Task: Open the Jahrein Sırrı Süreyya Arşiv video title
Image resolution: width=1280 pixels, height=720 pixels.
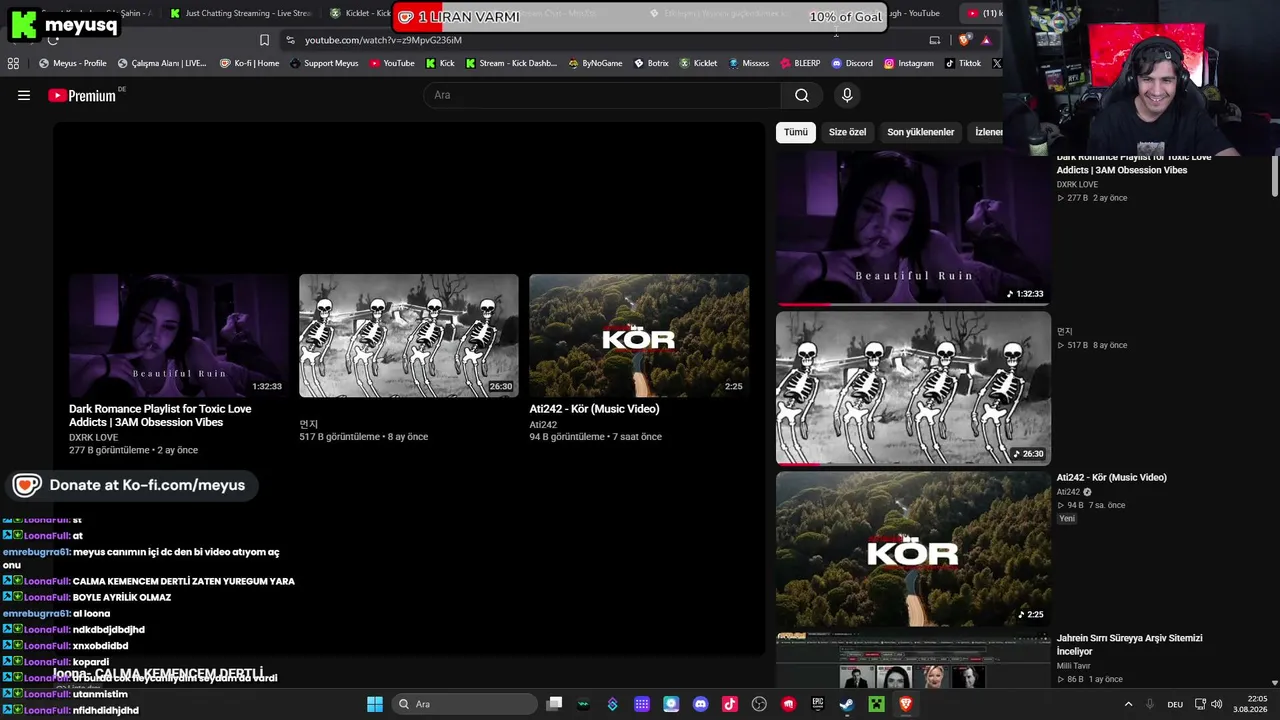Action: [1130, 645]
